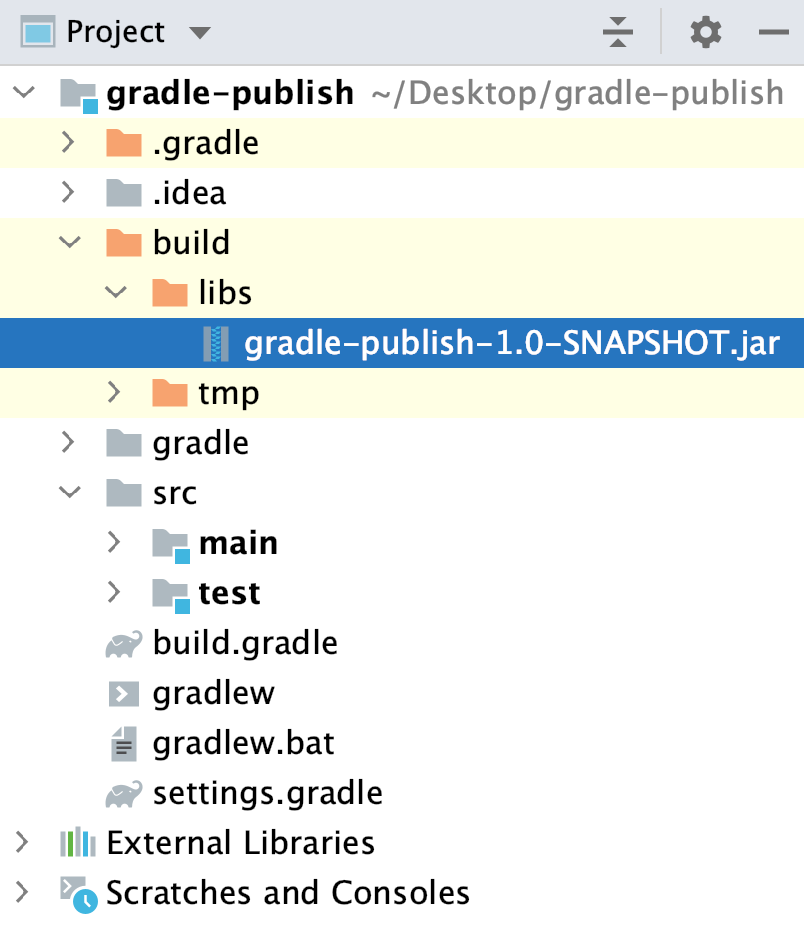Viewport: 804px width, 946px height.
Task: Click the orange tmp folder icon
Action: click(170, 393)
